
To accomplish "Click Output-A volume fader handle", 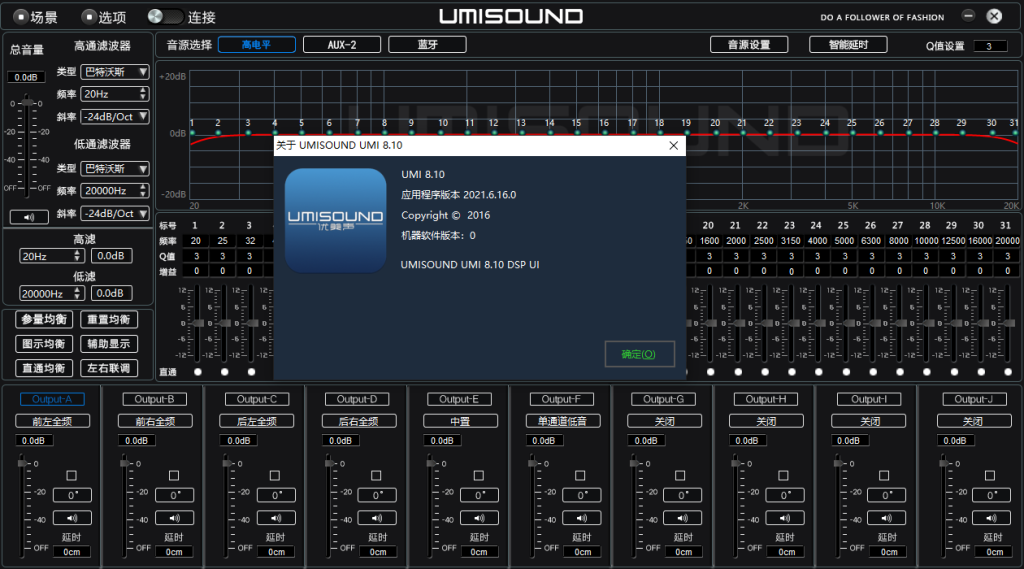I will 24,463.
